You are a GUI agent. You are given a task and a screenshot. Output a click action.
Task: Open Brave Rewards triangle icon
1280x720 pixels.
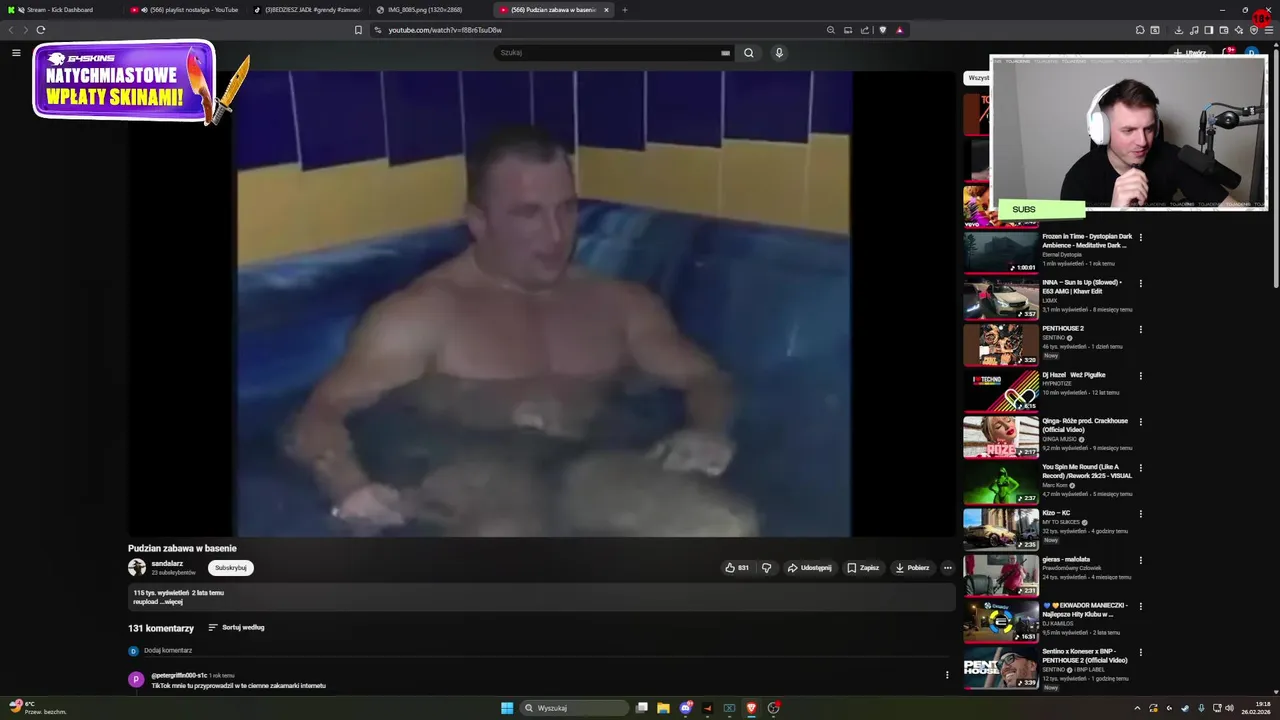[x=899, y=30]
